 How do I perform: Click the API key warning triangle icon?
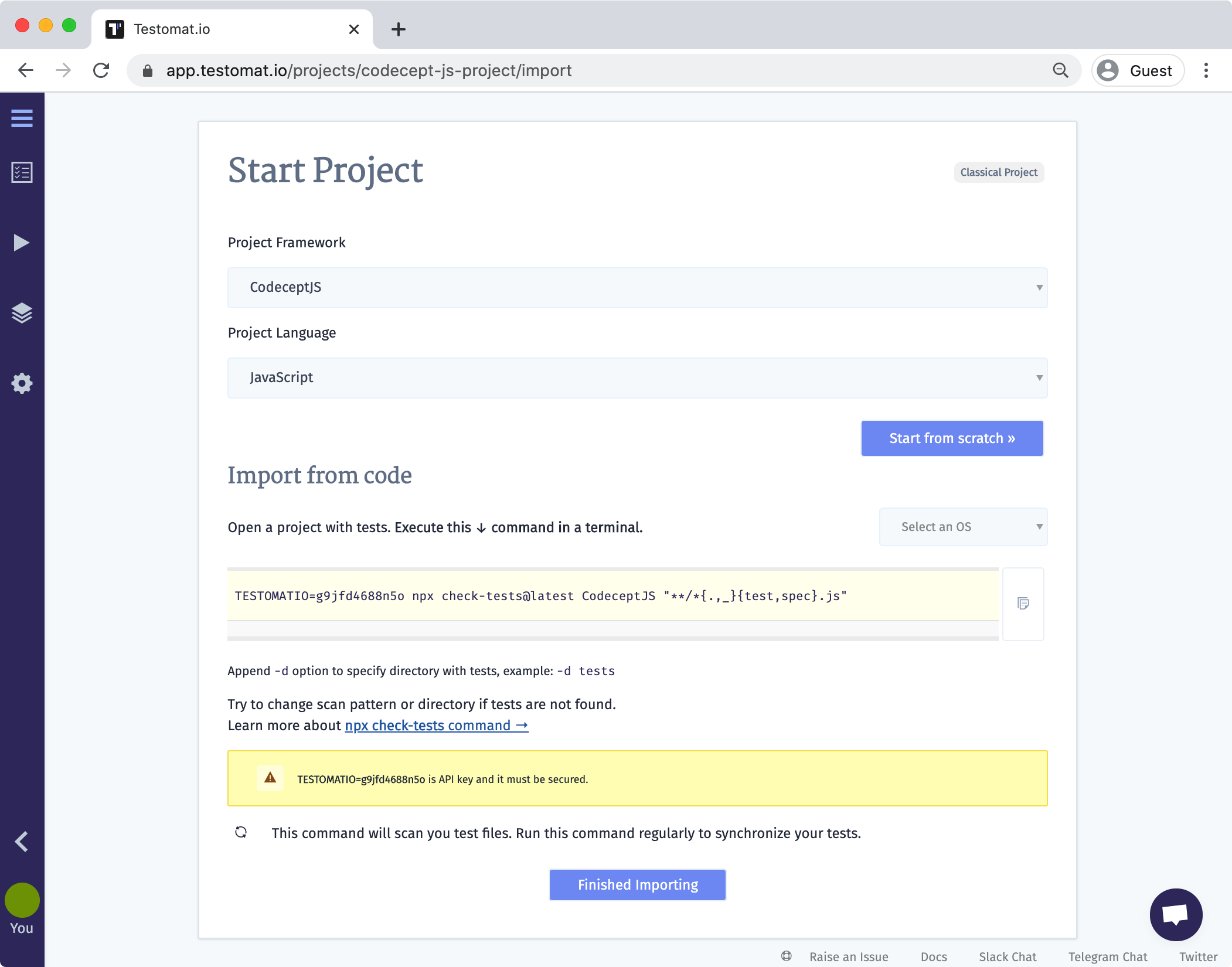(x=270, y=778)
